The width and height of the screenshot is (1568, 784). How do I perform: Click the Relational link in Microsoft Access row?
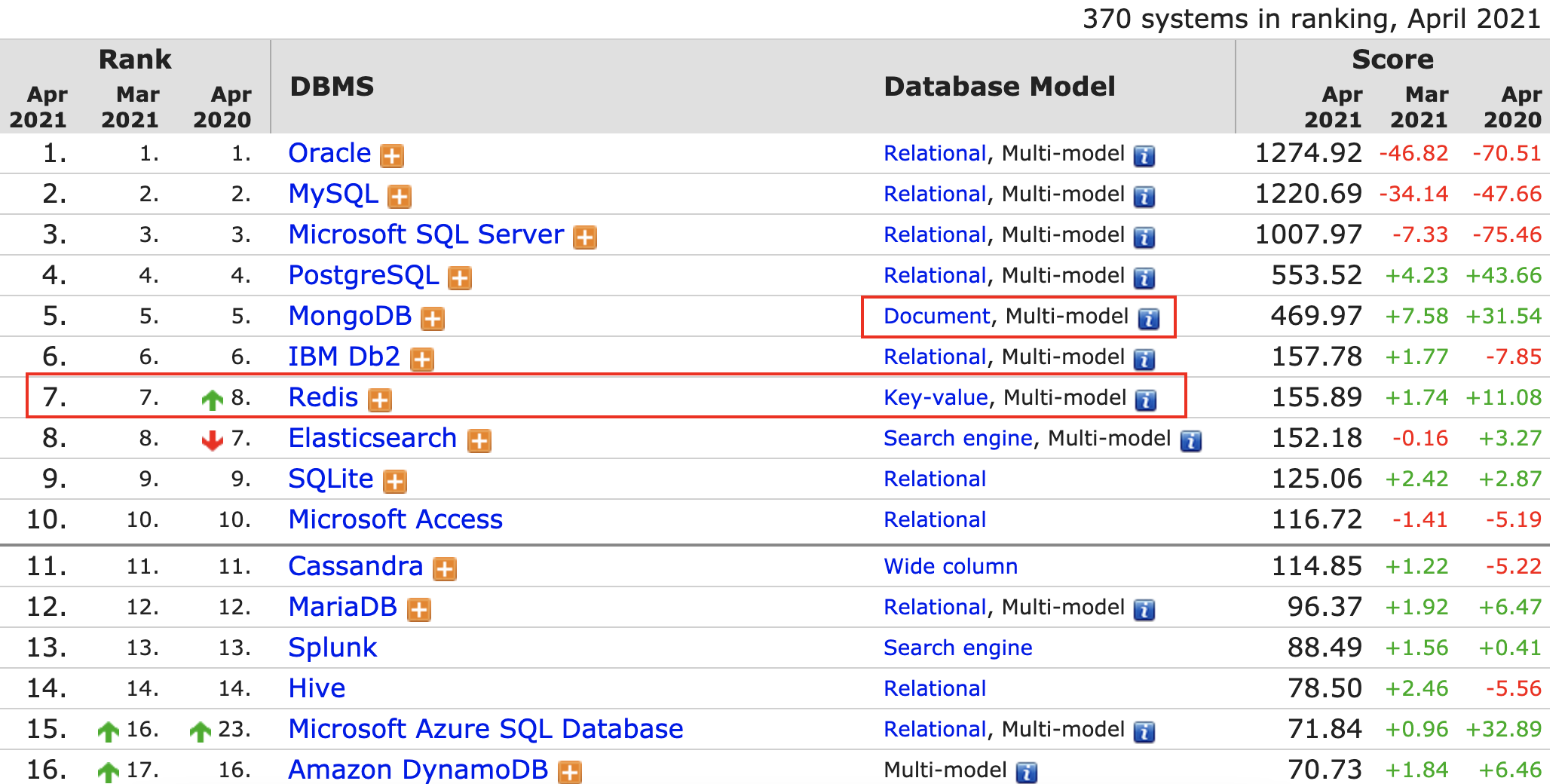coord(935,519)
